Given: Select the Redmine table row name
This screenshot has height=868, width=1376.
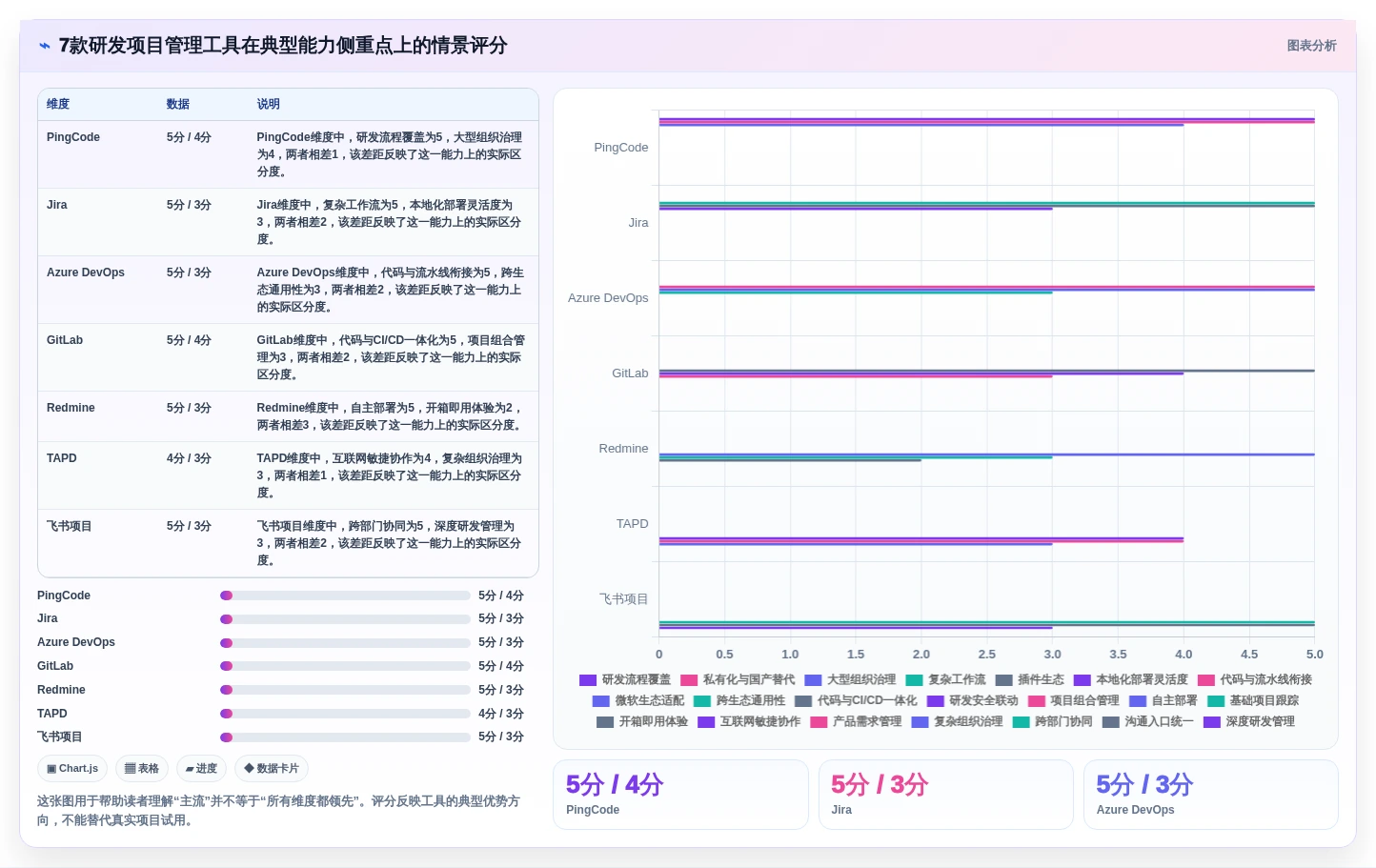Looking at the screenshot, I should (x=71, y=408).
